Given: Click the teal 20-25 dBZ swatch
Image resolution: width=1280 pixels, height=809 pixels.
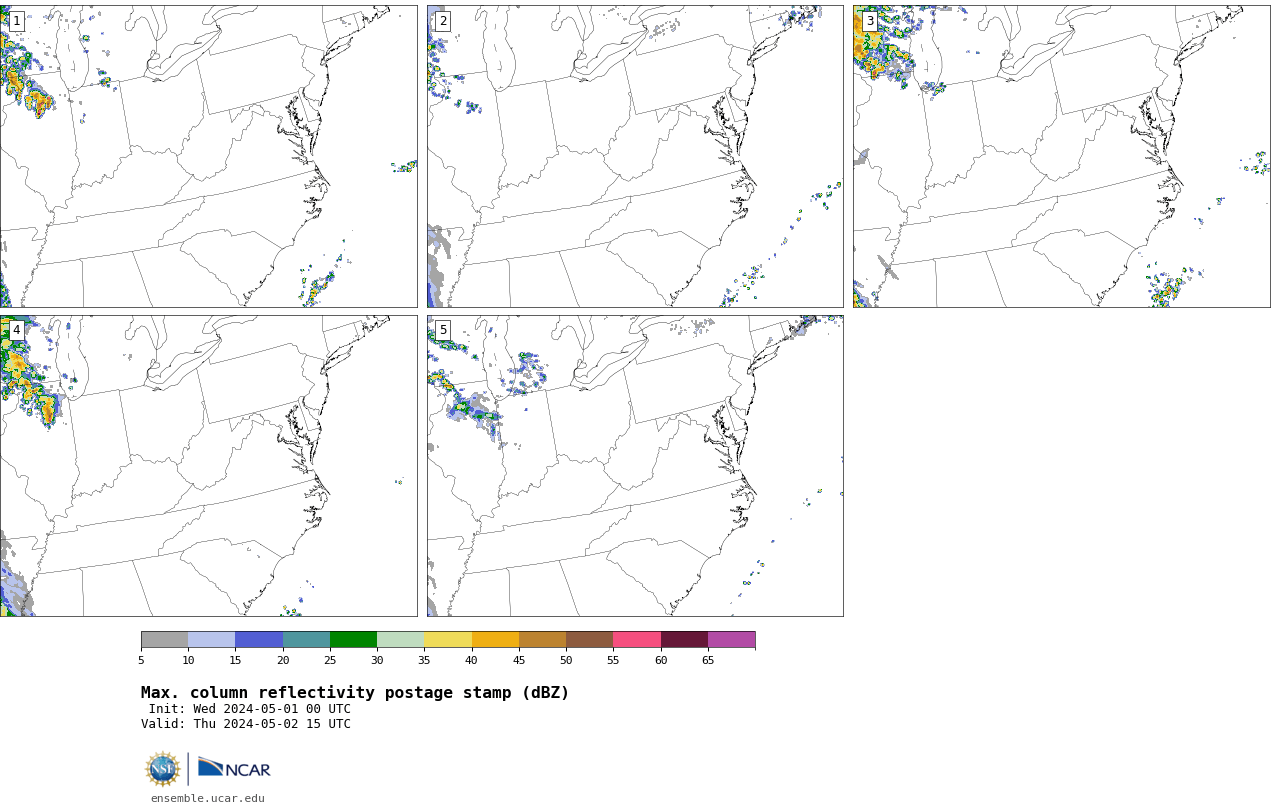Looking at the screenshot, I should click(x=306, y=640).
